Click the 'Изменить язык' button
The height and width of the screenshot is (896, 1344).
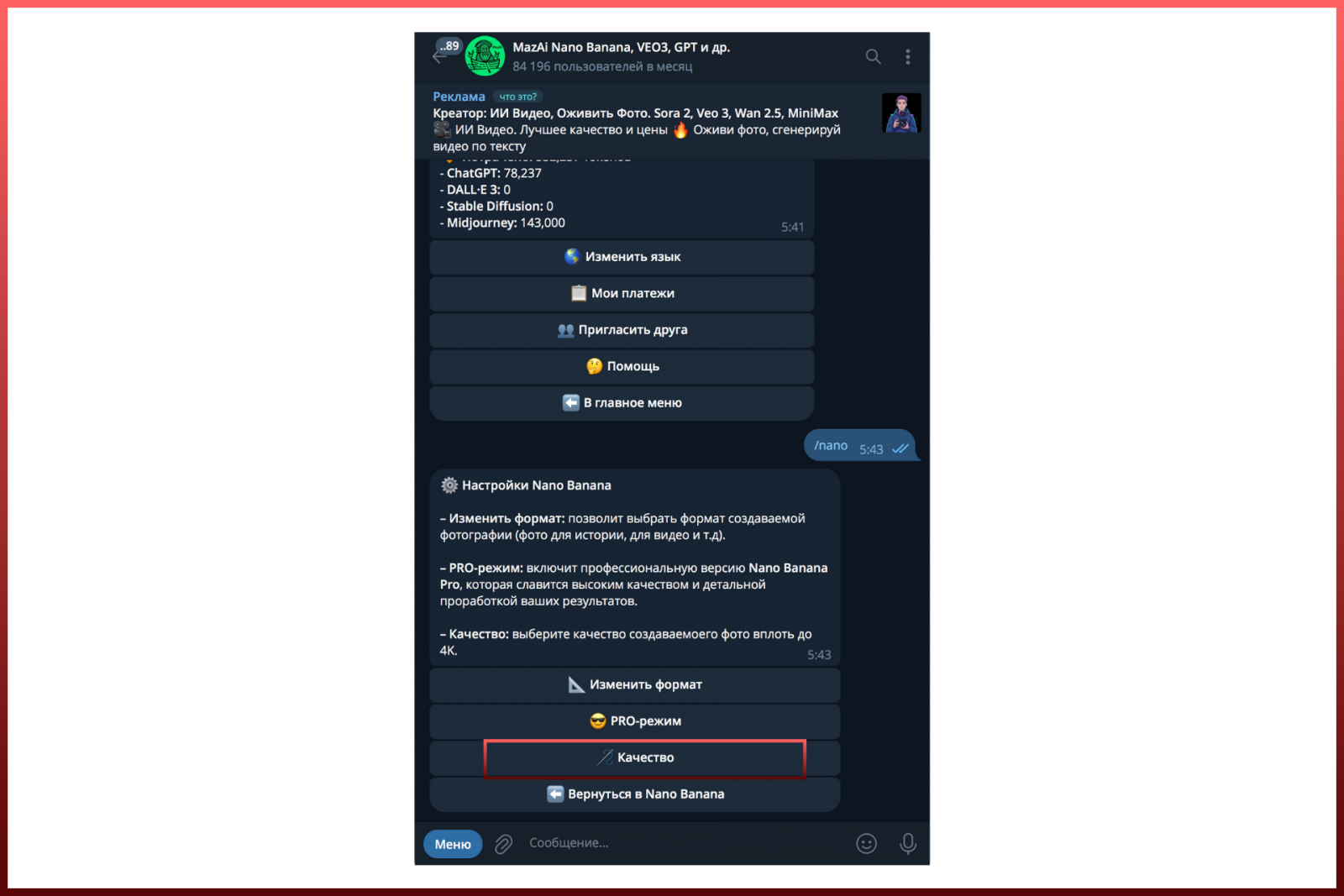(622, 257)
